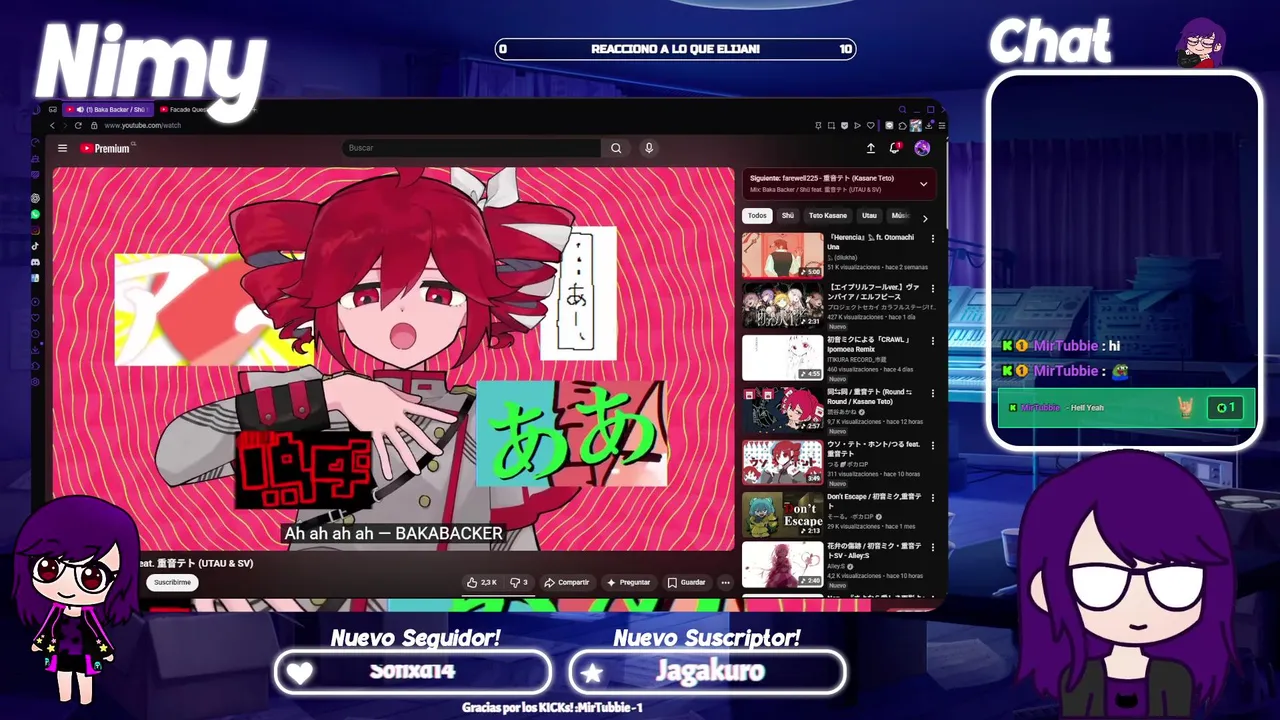Select the Todos filter chip
Image resolution: width=1280 pixels, height=720 pixels.
pyautogui.click(x=757, y=216)
